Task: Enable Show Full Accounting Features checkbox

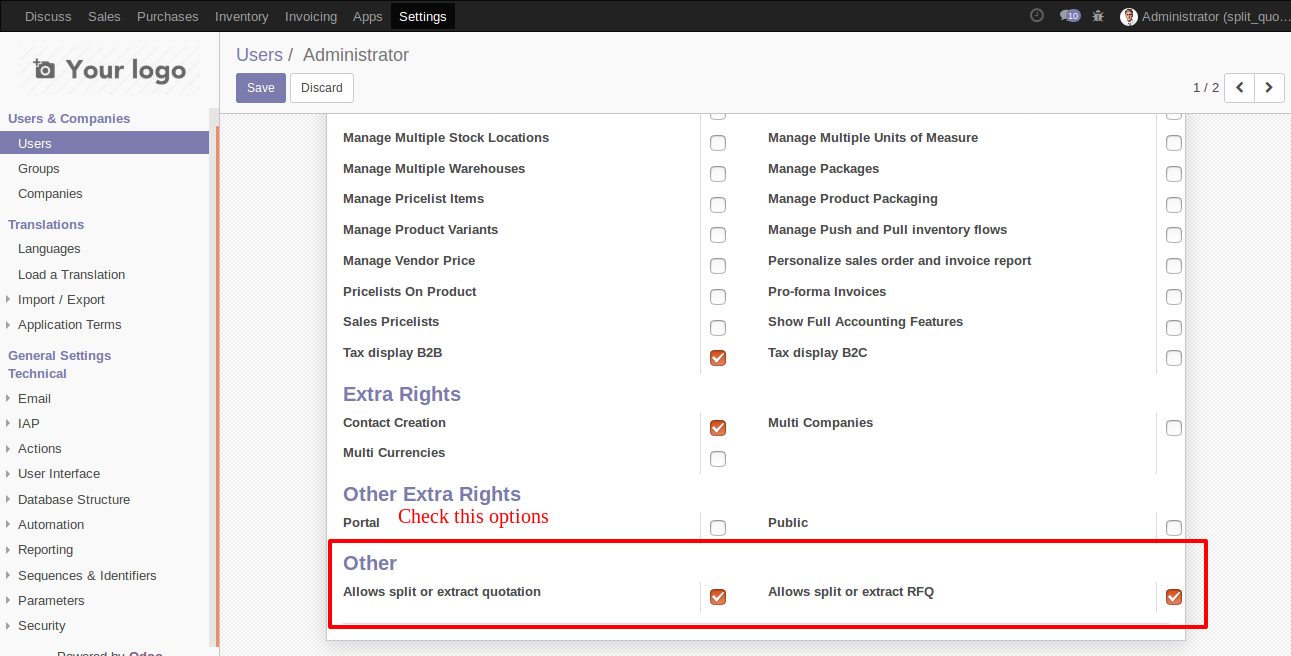Action: tap(1174, 328)
